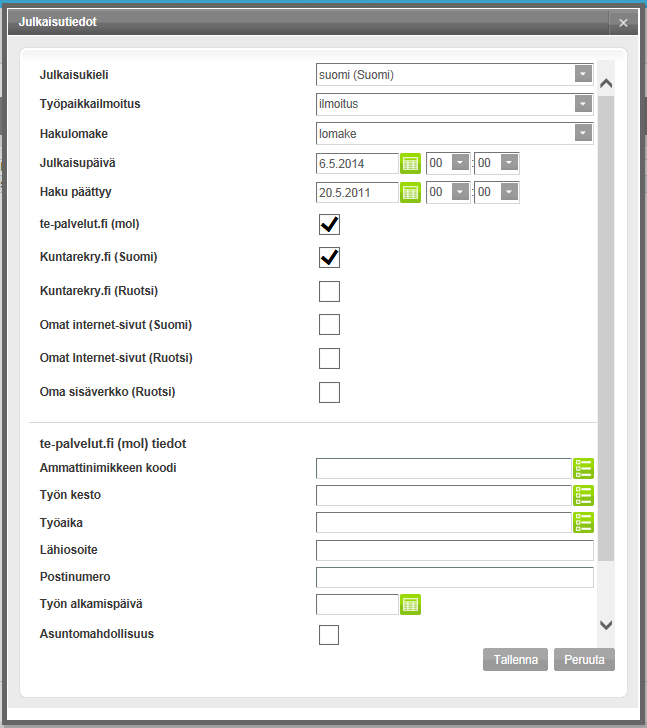Viewport: 647px width, 728px height.
Task: Focus the Lähiosoite text field
Action: coord(455,550)
